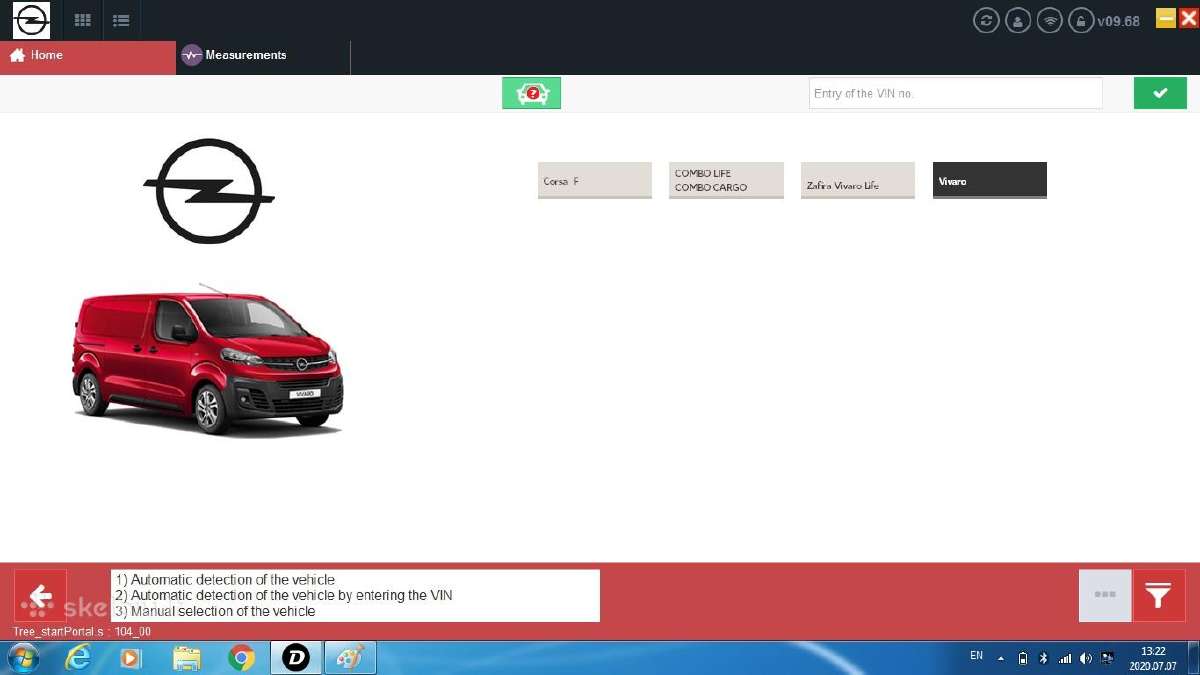The width and height of the screenshot is (1200, 675).
Task: Click the Opel logo in the title bar
Action: [x=32, y=20]
